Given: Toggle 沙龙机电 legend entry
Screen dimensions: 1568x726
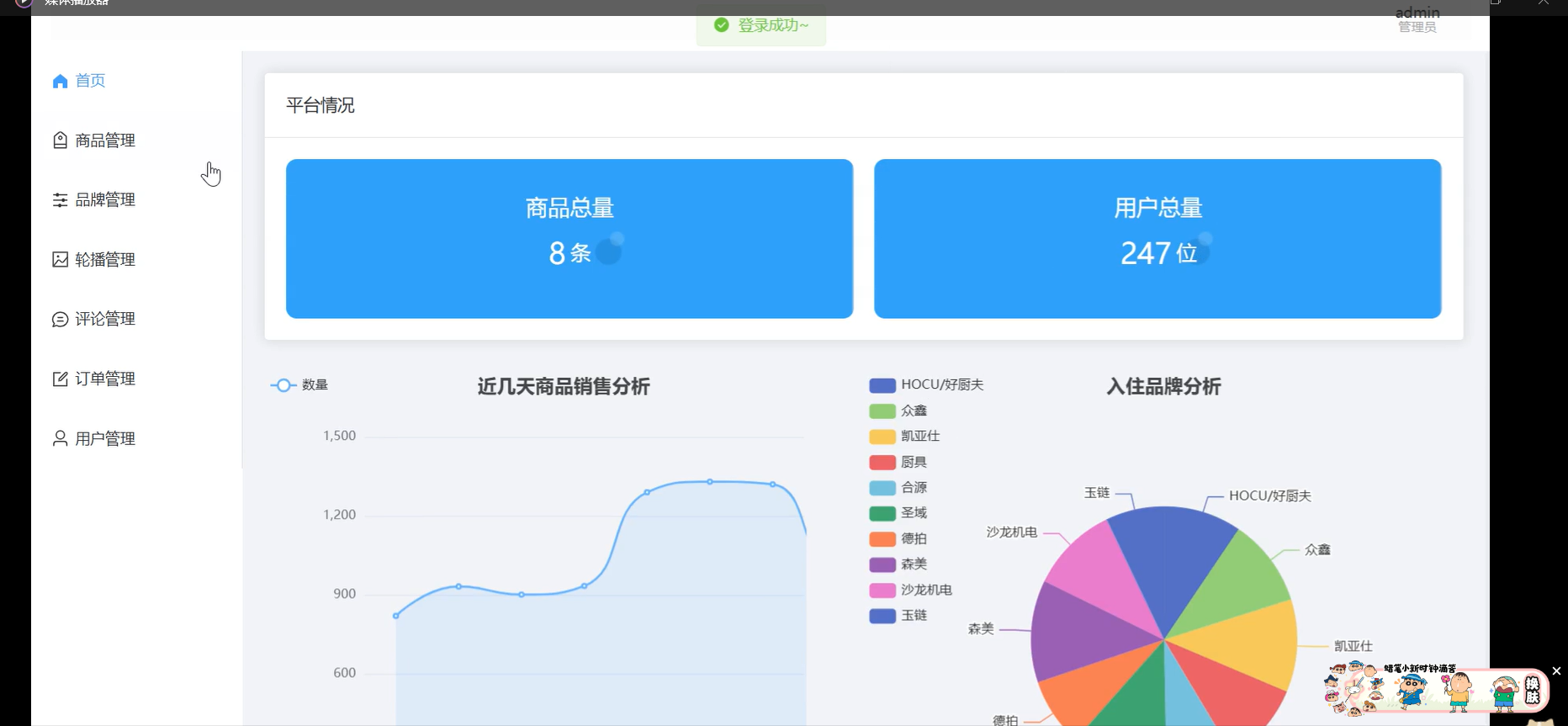Looking at the screenshot, I should [911, 590].
